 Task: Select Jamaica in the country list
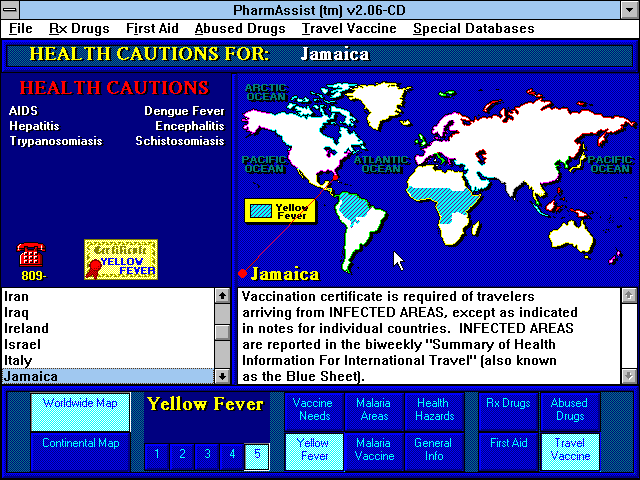pos(108,376)
